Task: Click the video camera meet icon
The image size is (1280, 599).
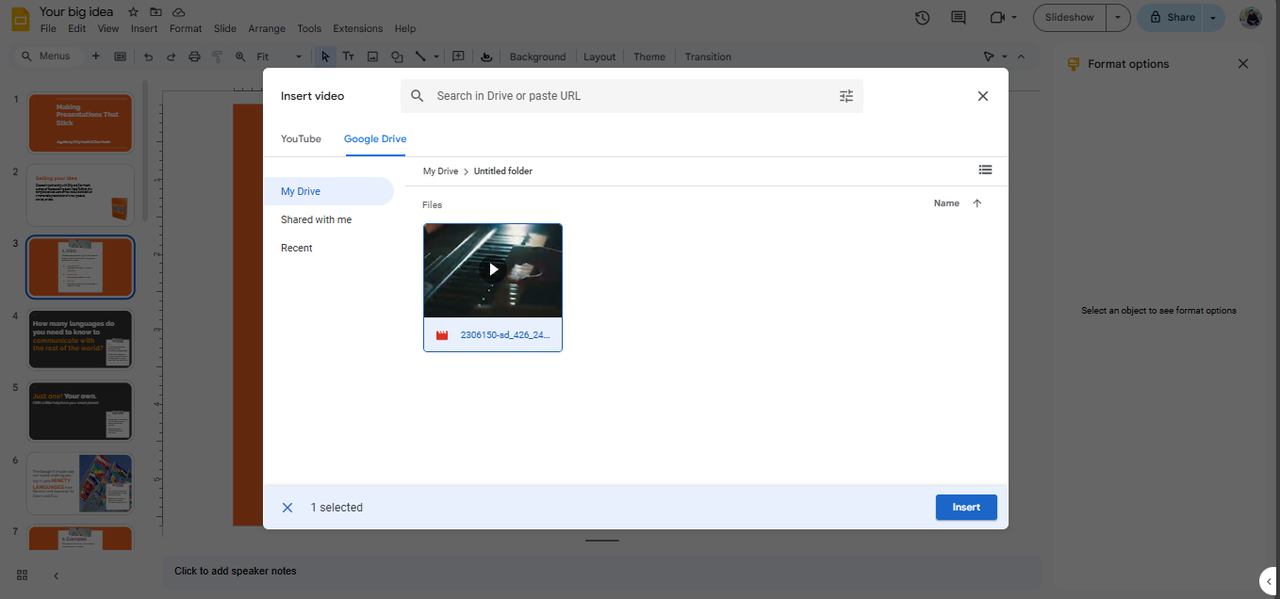Action: (x=996, y=17)
